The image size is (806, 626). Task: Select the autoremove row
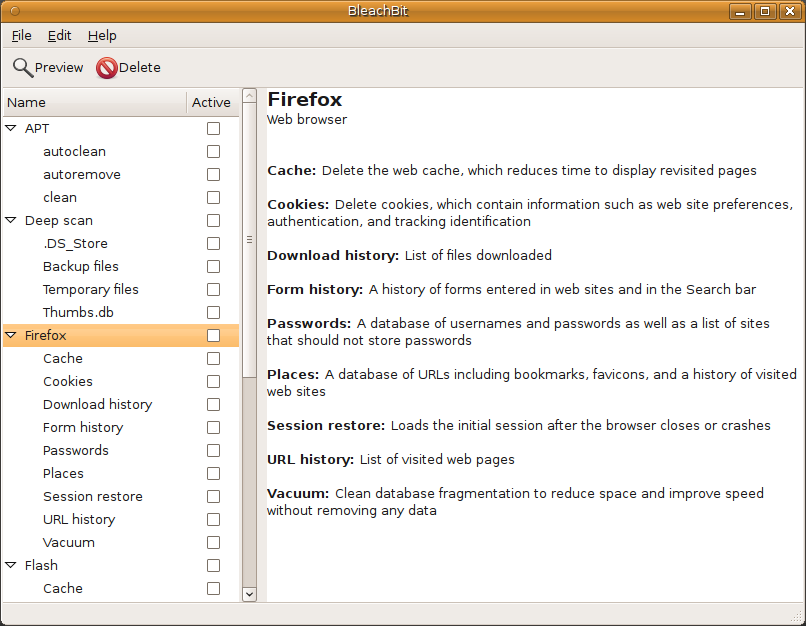click(x=121, y=174)
